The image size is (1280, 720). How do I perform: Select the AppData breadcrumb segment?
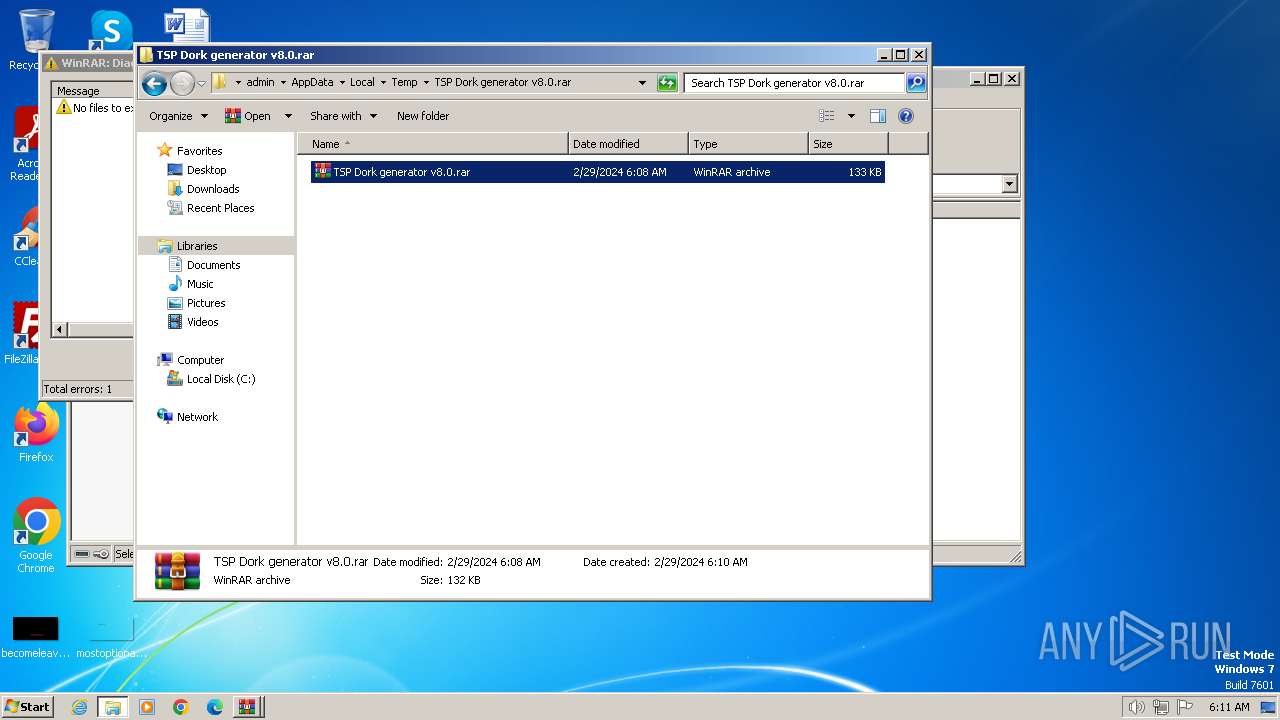tap(312, 83)
